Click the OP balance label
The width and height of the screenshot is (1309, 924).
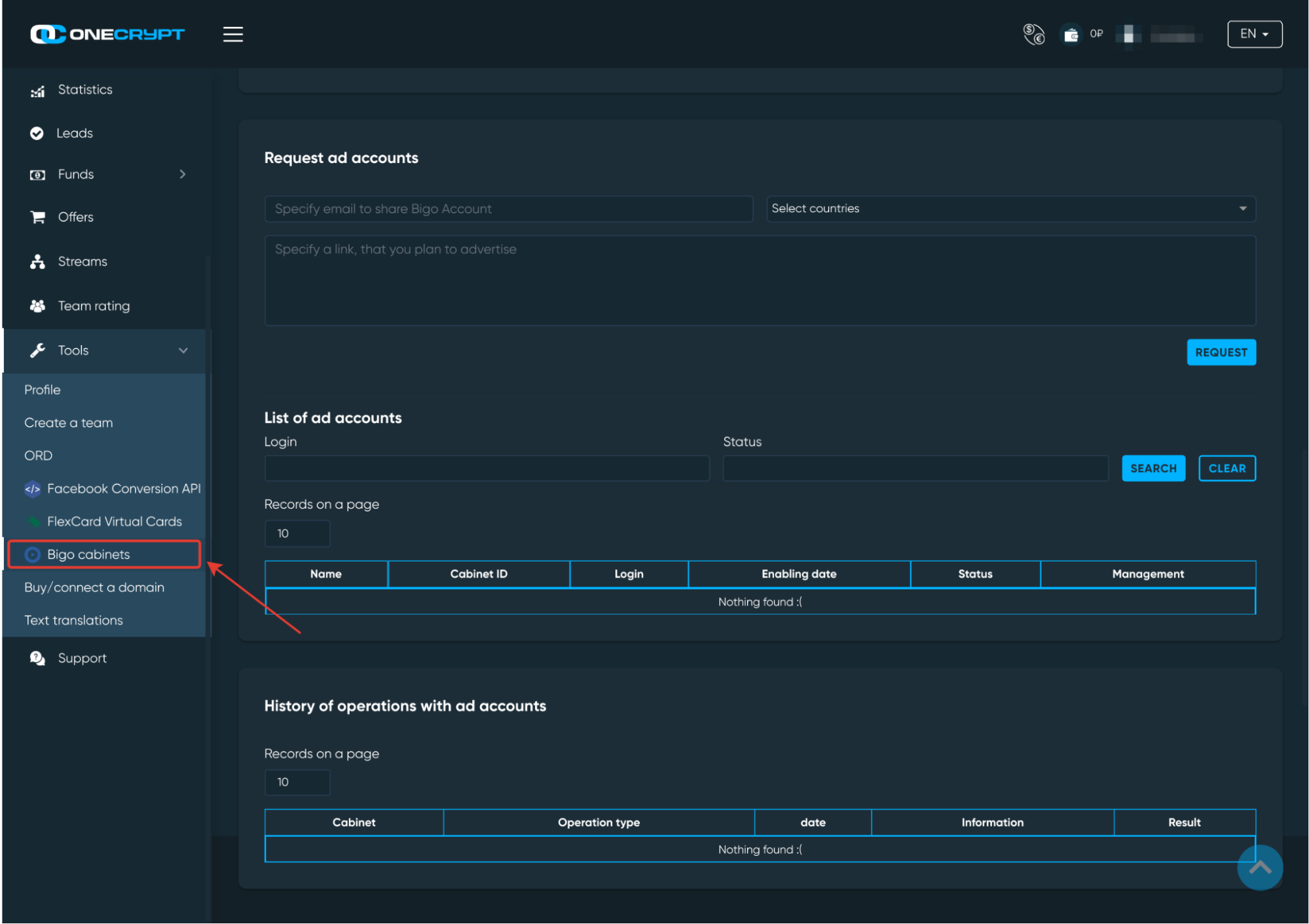coord(1096,34)
